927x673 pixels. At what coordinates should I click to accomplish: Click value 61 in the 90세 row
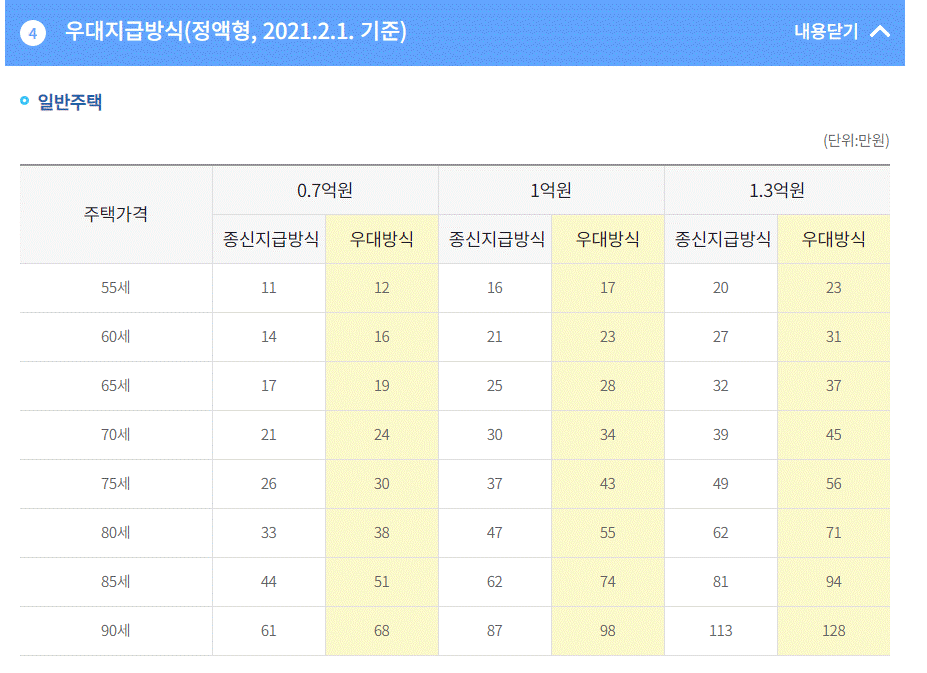[269, 631]
